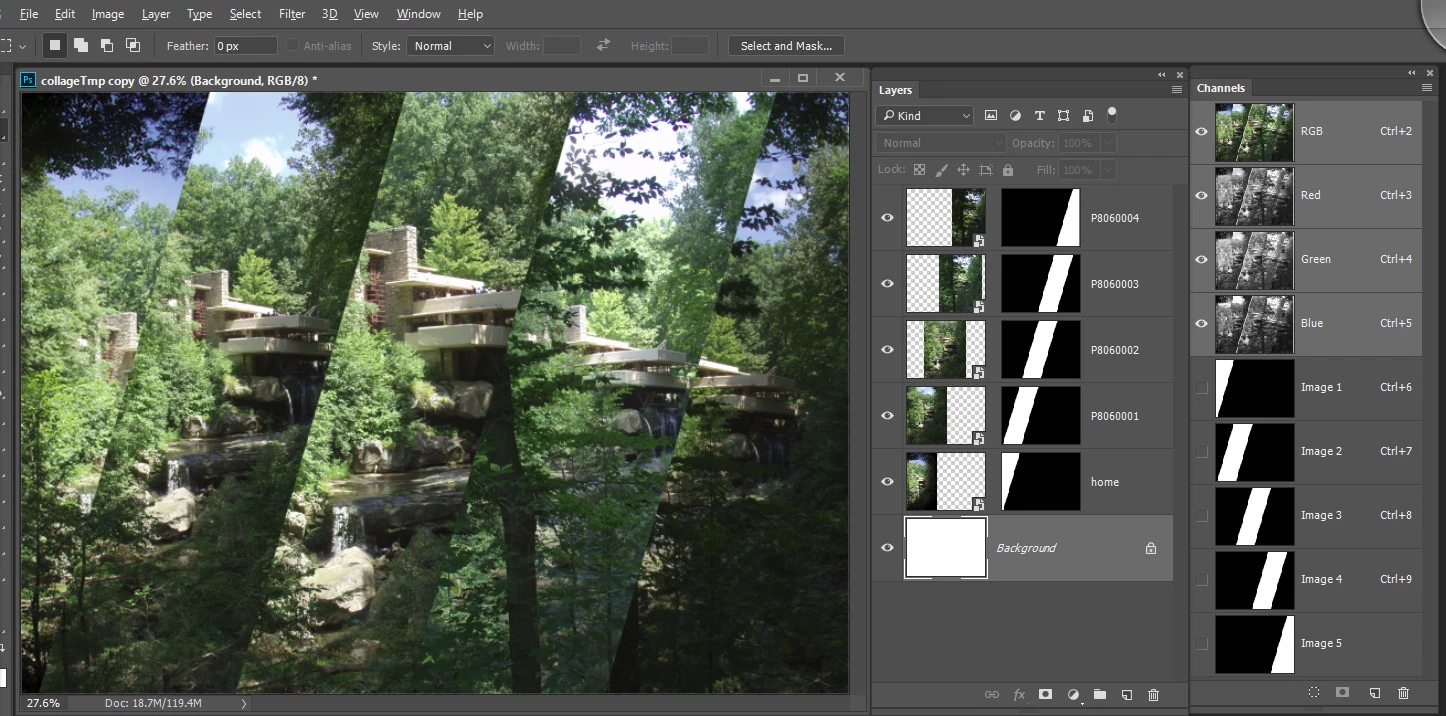
Task: Click lock icon on Background layer
Action: pyautogui.click(x=1151, y=548)
